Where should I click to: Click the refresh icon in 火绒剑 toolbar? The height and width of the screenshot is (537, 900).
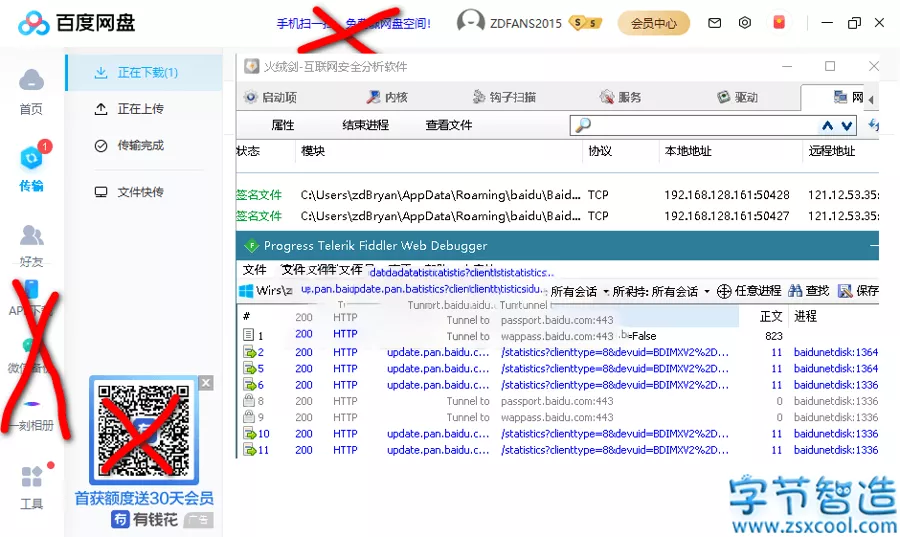point(873,124)
